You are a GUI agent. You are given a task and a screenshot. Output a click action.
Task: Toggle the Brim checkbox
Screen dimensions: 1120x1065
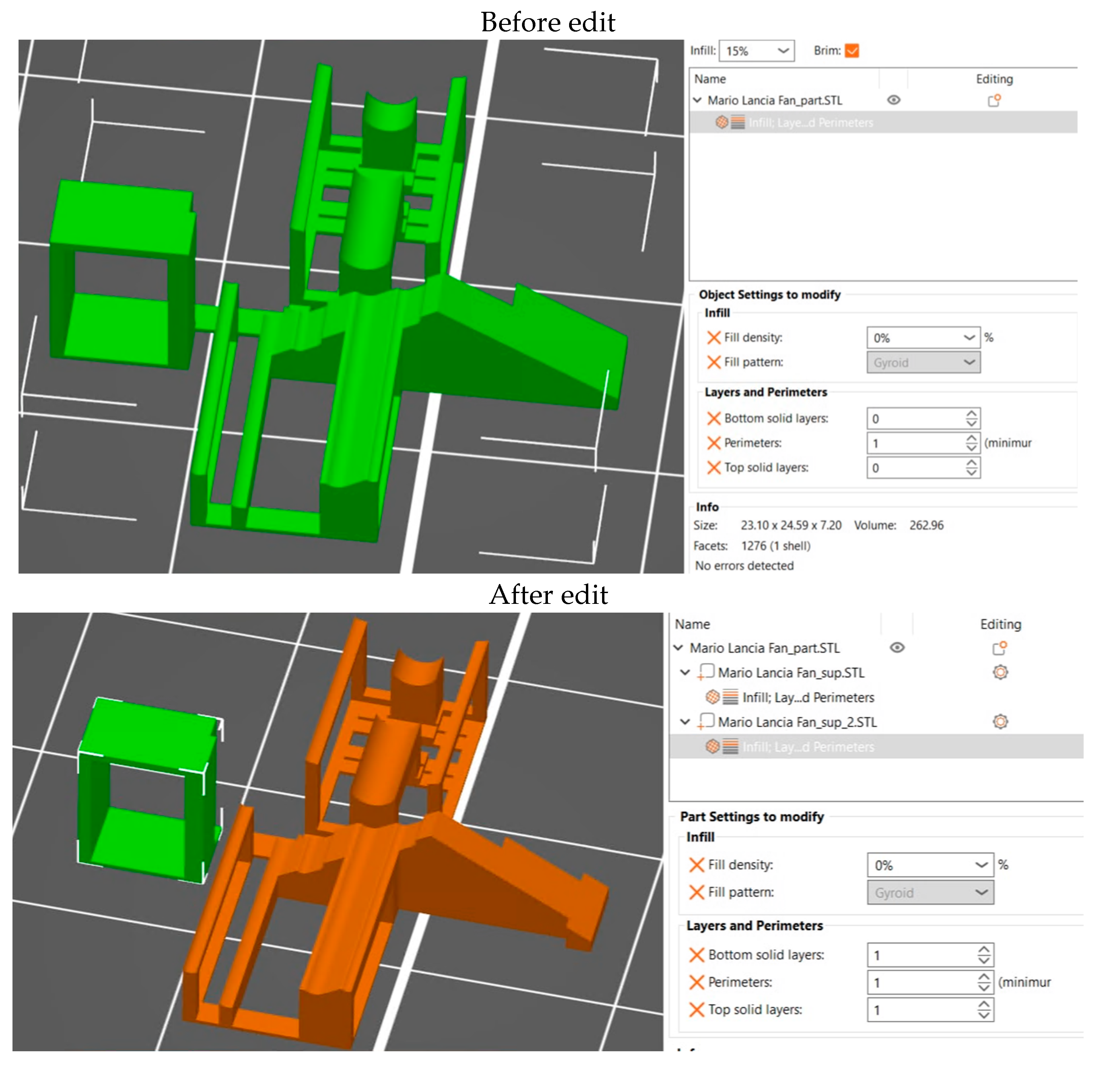click(851, 50)
